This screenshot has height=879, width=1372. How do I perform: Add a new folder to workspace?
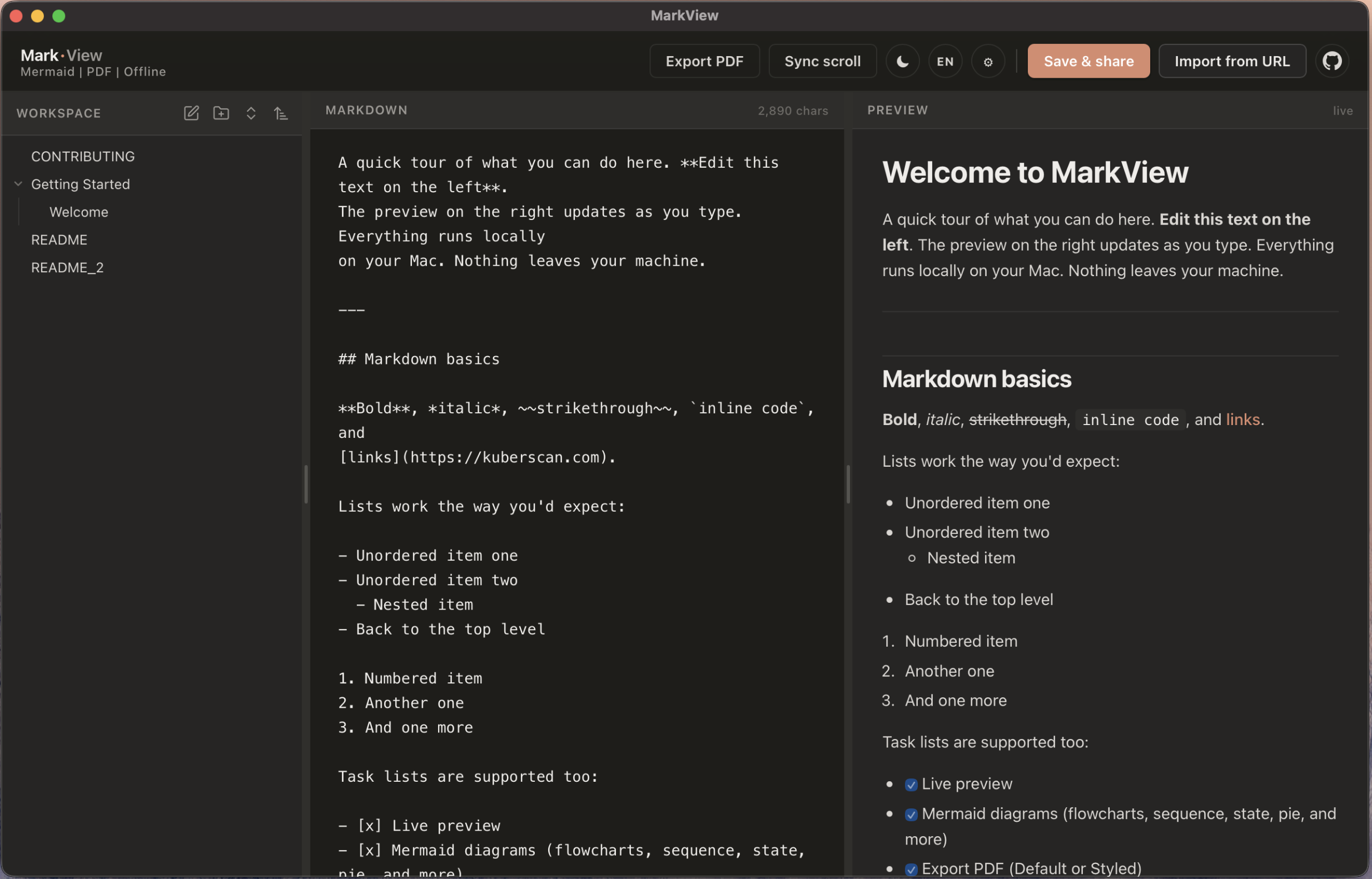pyautogui.click(x=221, y=113)
